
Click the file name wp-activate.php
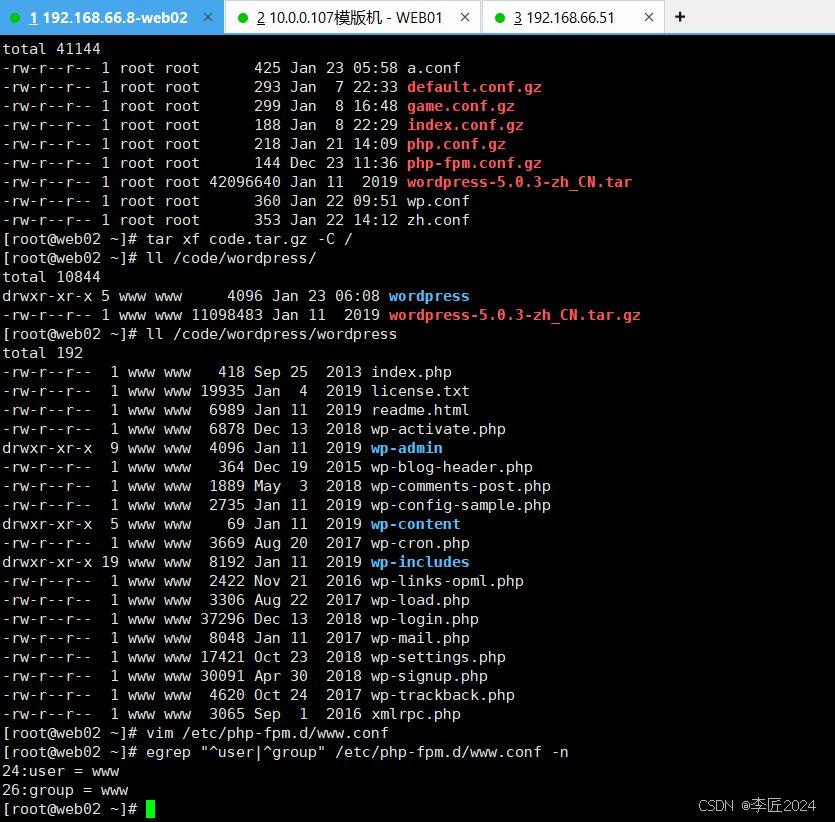[438, 429]
